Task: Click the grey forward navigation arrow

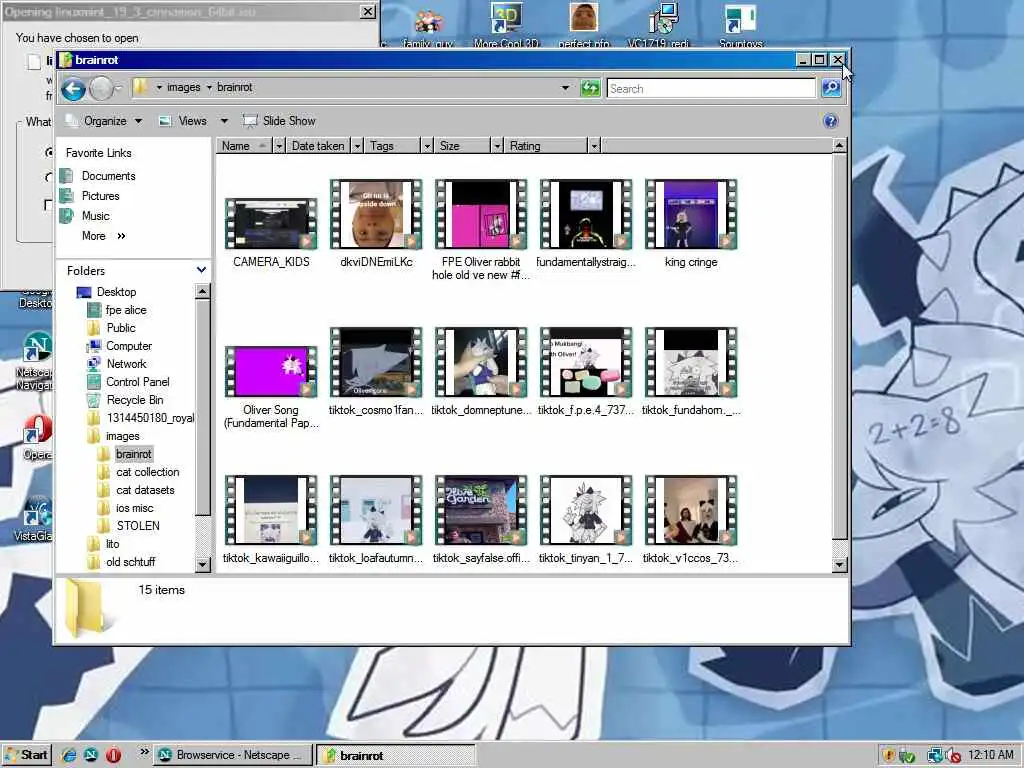Action: point(101,89)
